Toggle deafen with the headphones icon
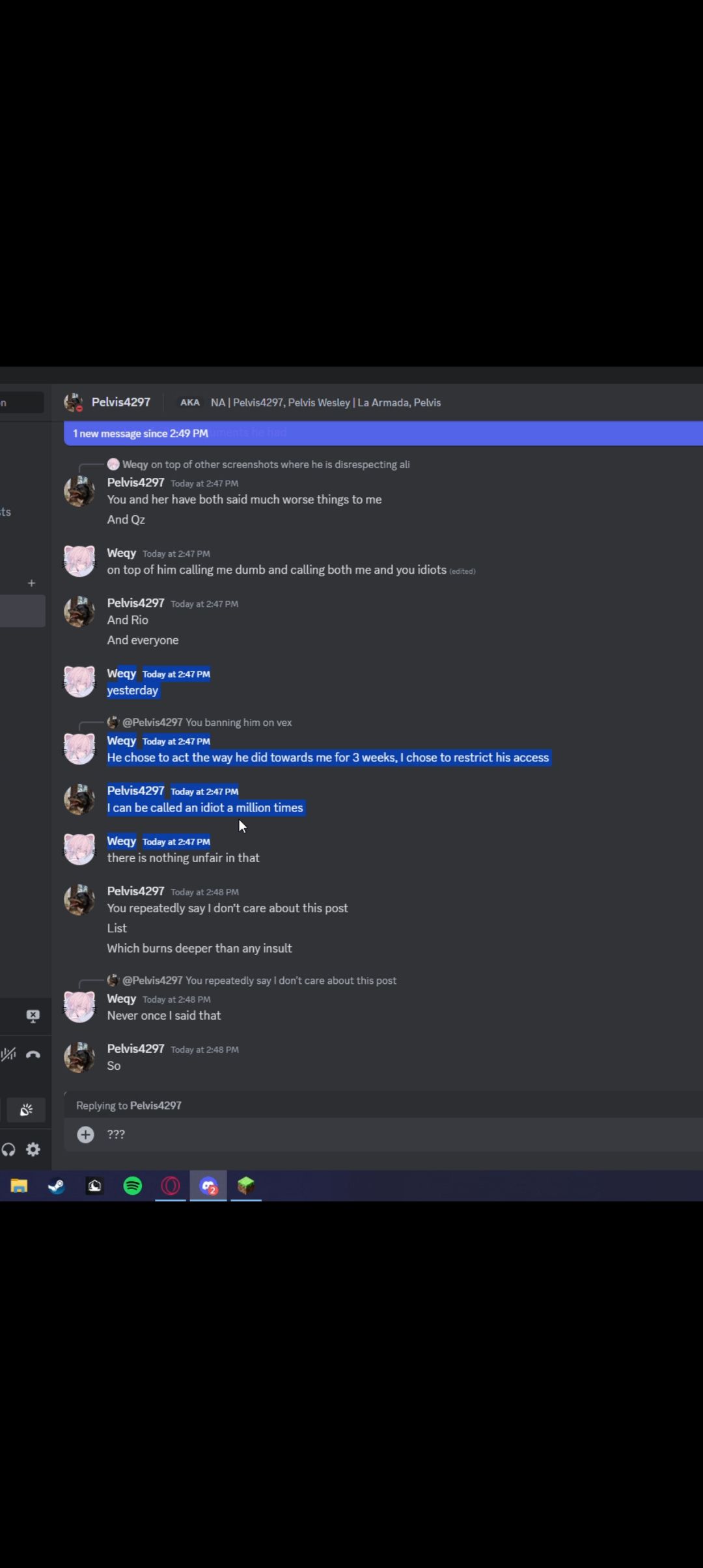This screenshot has width=703, height=1568. [x=8, y=1149]
